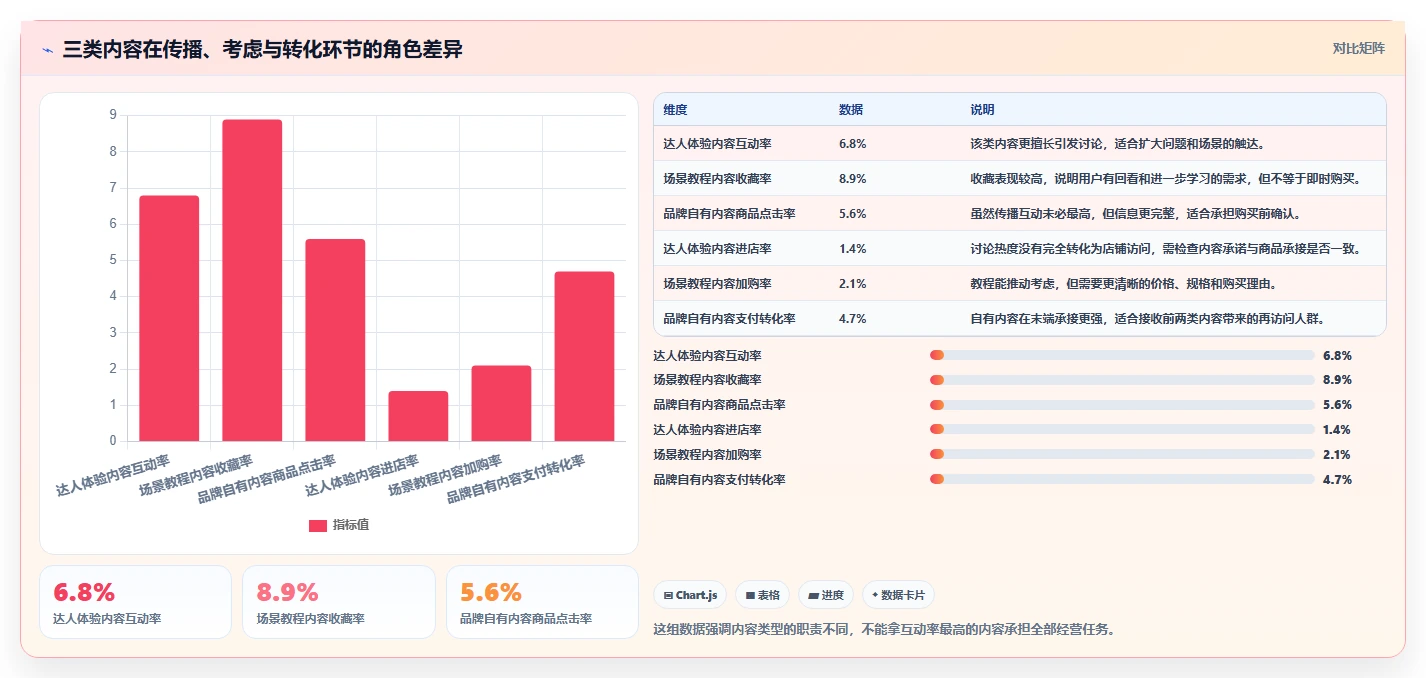The image size is (1426, 678).
Task: Click the tallest chart bar, 场景教程内容收藏率
Action: 252,280
